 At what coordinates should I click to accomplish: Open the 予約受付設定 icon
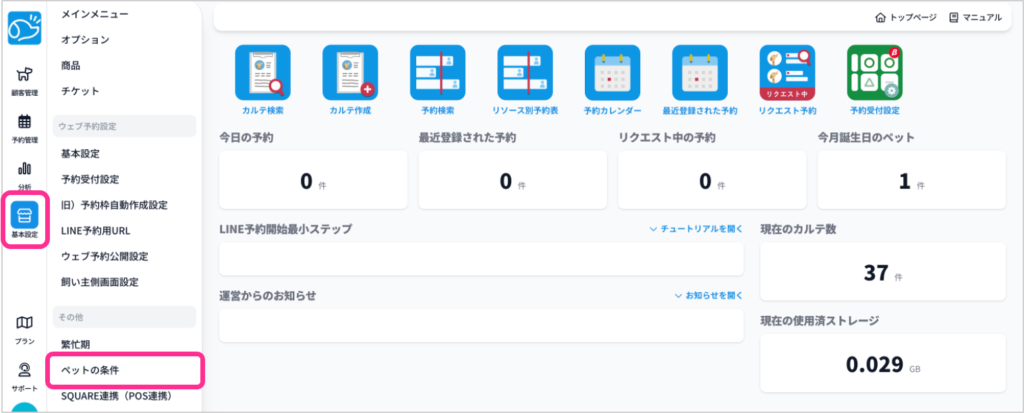pyautogui.click(x=874, y=72)
